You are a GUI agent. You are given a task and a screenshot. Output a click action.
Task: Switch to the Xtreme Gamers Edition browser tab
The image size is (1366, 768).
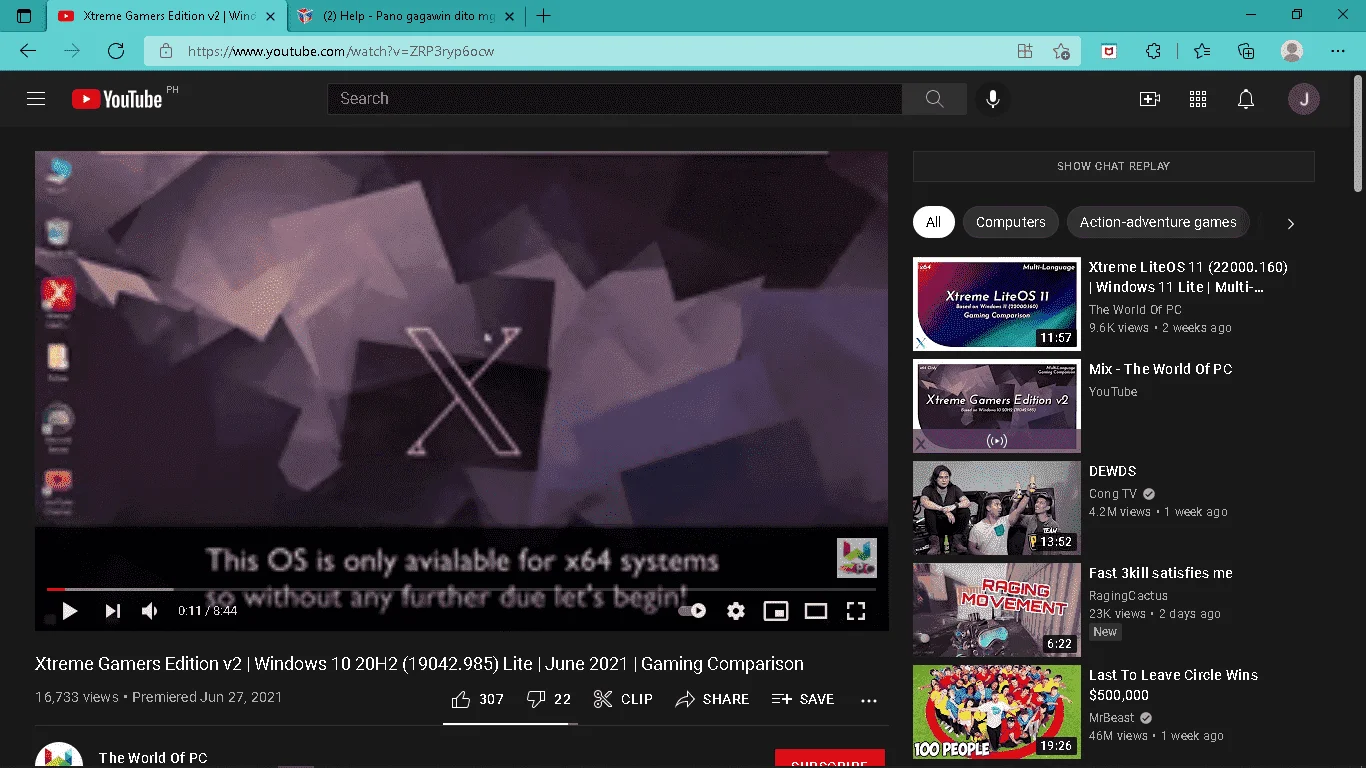point(167,16)
